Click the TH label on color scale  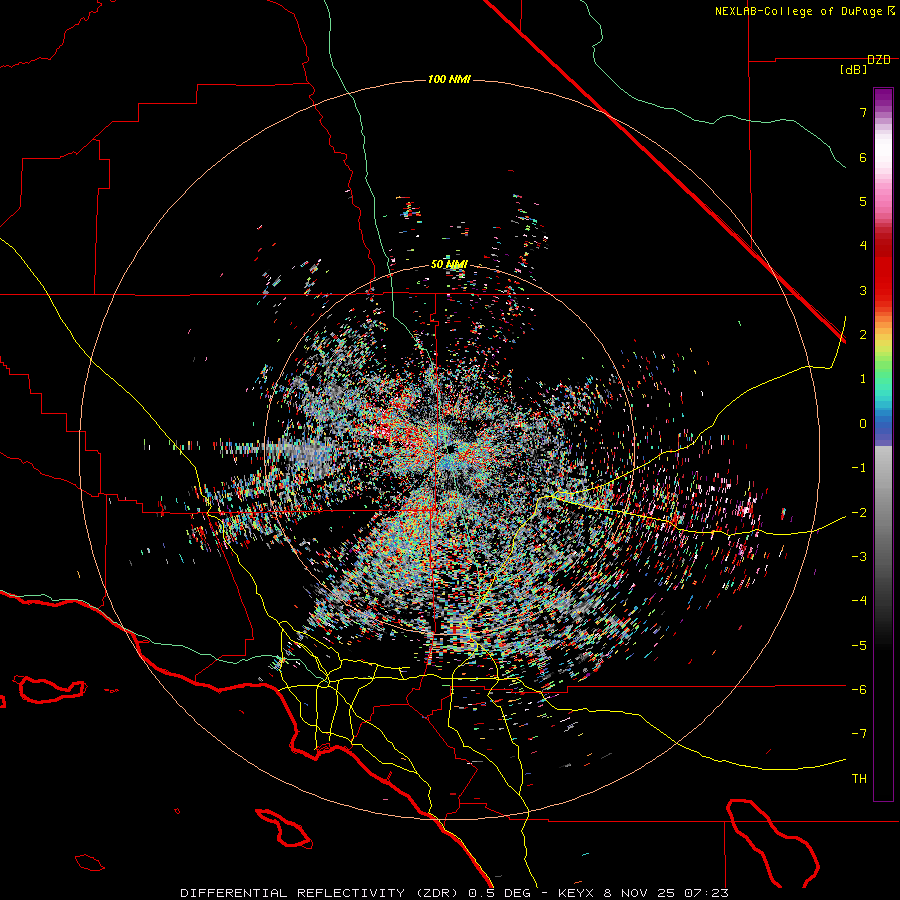tap(859, 779)
